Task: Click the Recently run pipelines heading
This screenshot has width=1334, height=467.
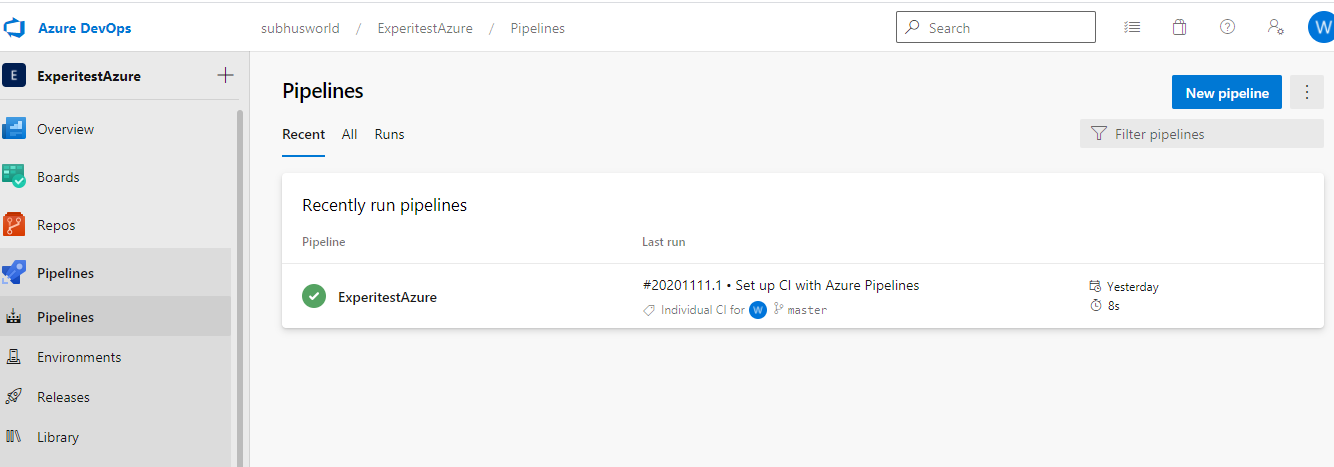Action: click(385, 205)
